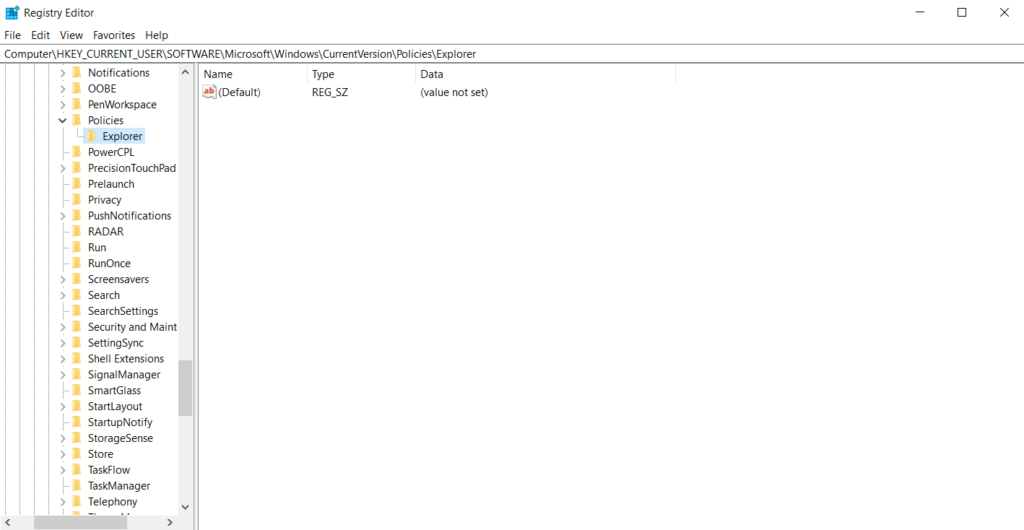Click the tree vertical scrollbar up arrow
Screen dimensions: 1024x530
click(185, 72)
